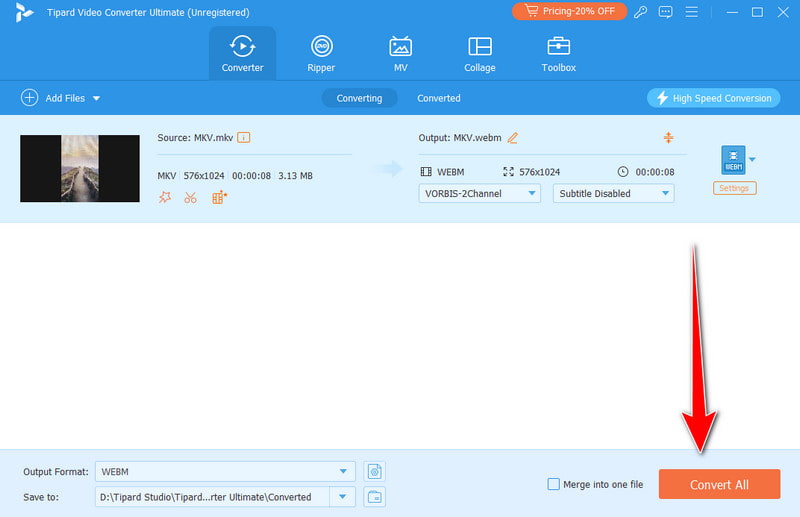Click the 3.13 MB file size
This screenshot has width=800, height=517.
295,176
